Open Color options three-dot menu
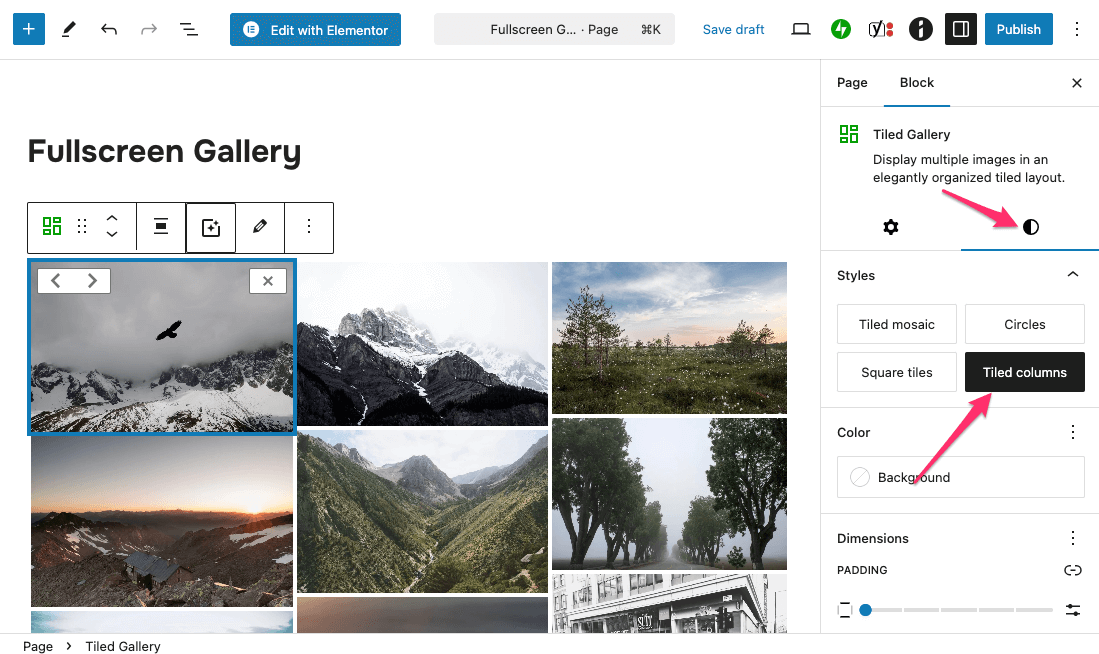1099x654 pixels. (x=1073, y=432)
